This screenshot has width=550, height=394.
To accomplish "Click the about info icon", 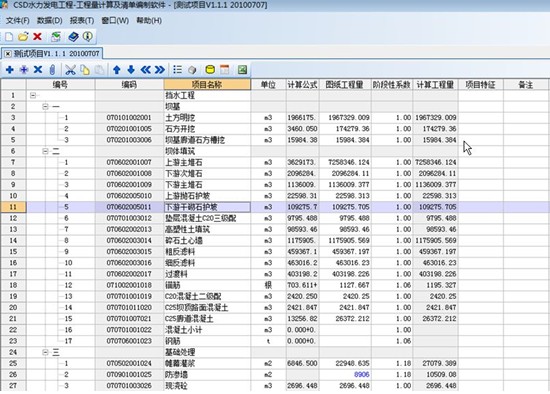I will point(88,36).
